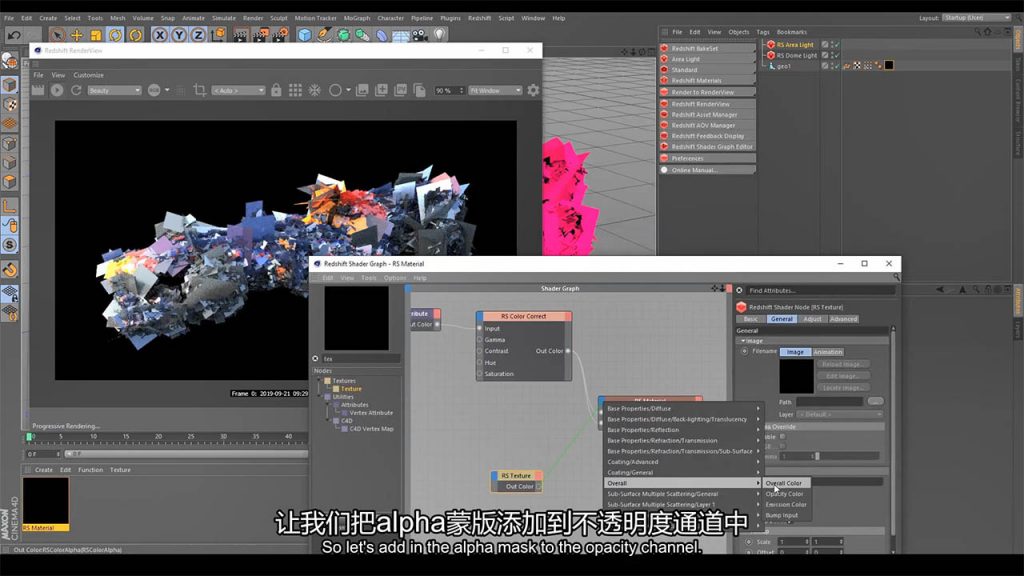The image size is (1024, 576).
Task: Add a Cube primitive object
Action: click(304, 35)
